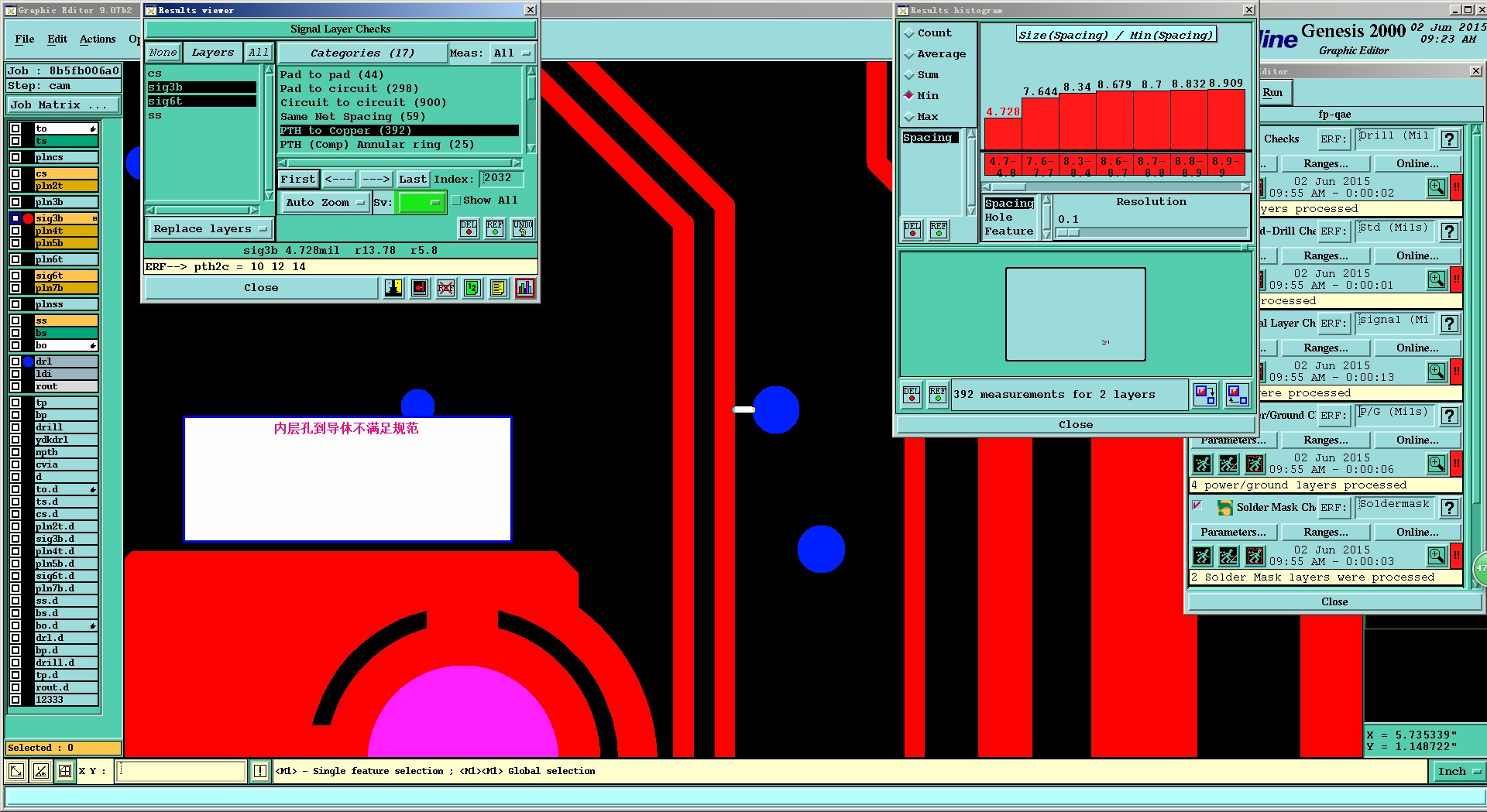Click DEL icon beside 392 measurements text
This screenshot has width=1487, height=812.
coord(912,395)
